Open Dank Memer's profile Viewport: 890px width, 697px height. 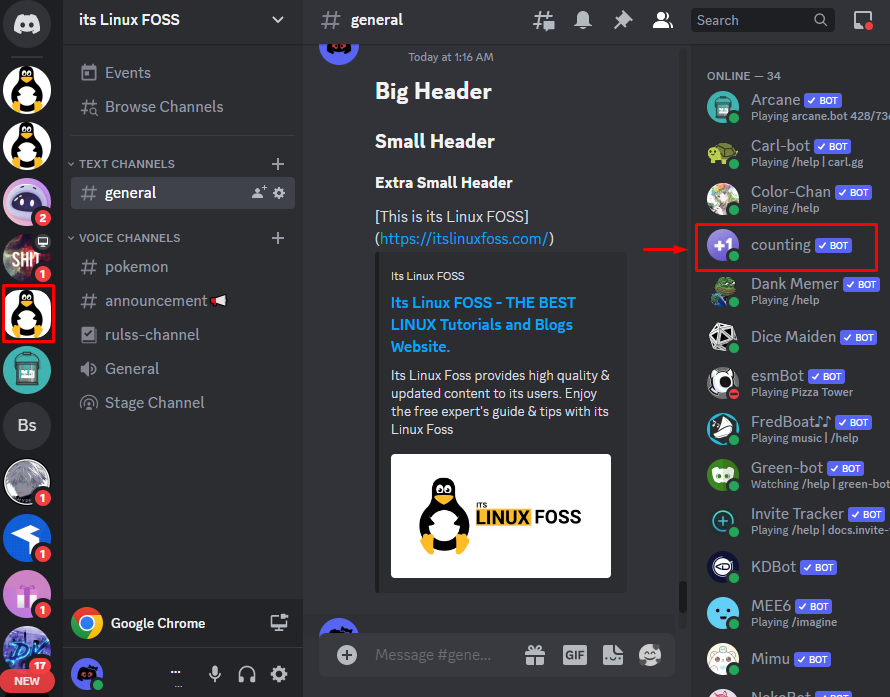795,291
